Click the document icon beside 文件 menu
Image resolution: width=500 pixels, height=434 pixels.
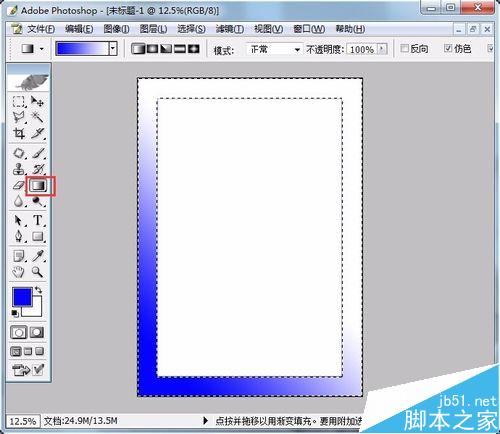[16, 29]
